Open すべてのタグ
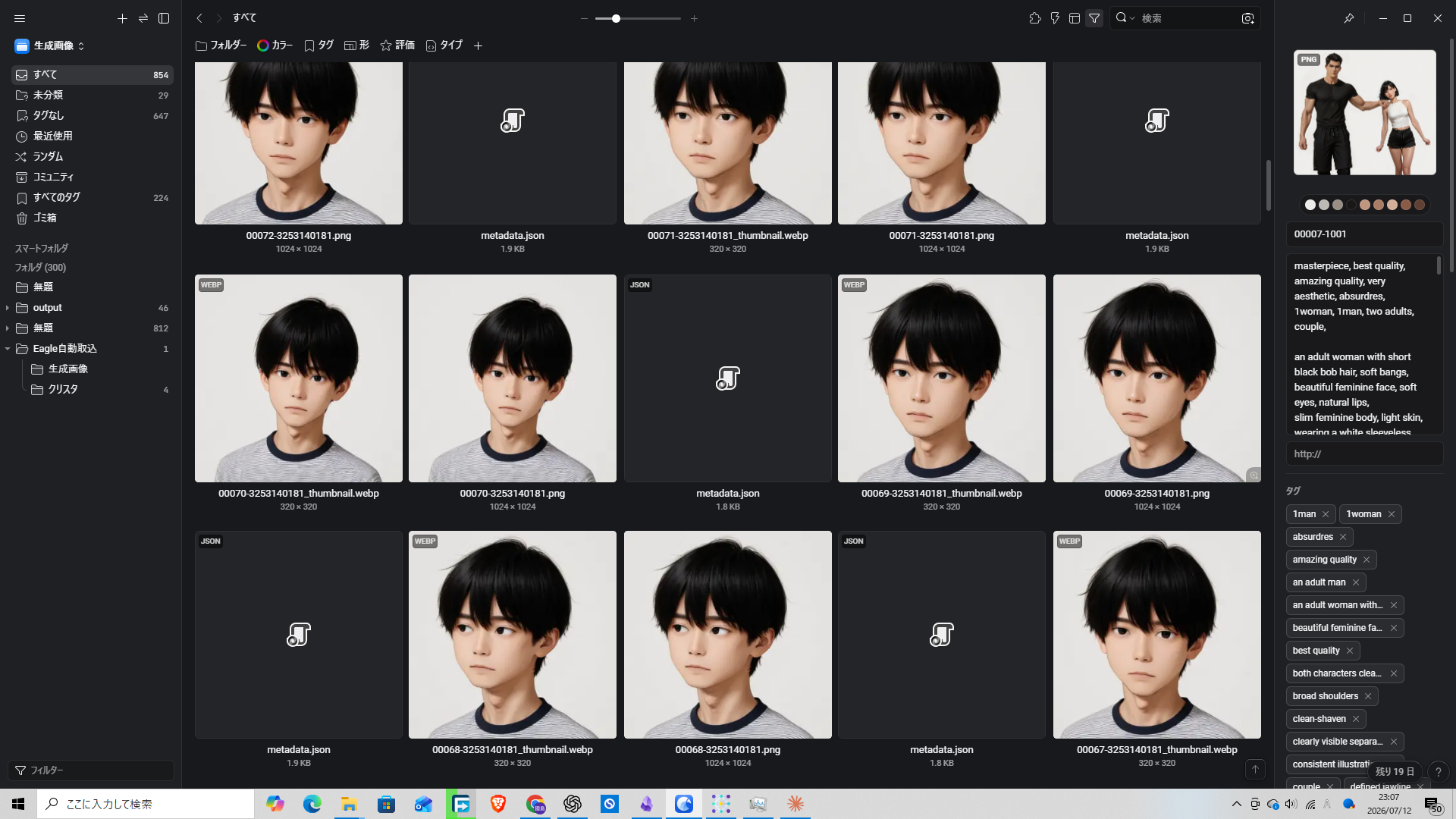The image size is (1456, 819). (x=93, y=198)
